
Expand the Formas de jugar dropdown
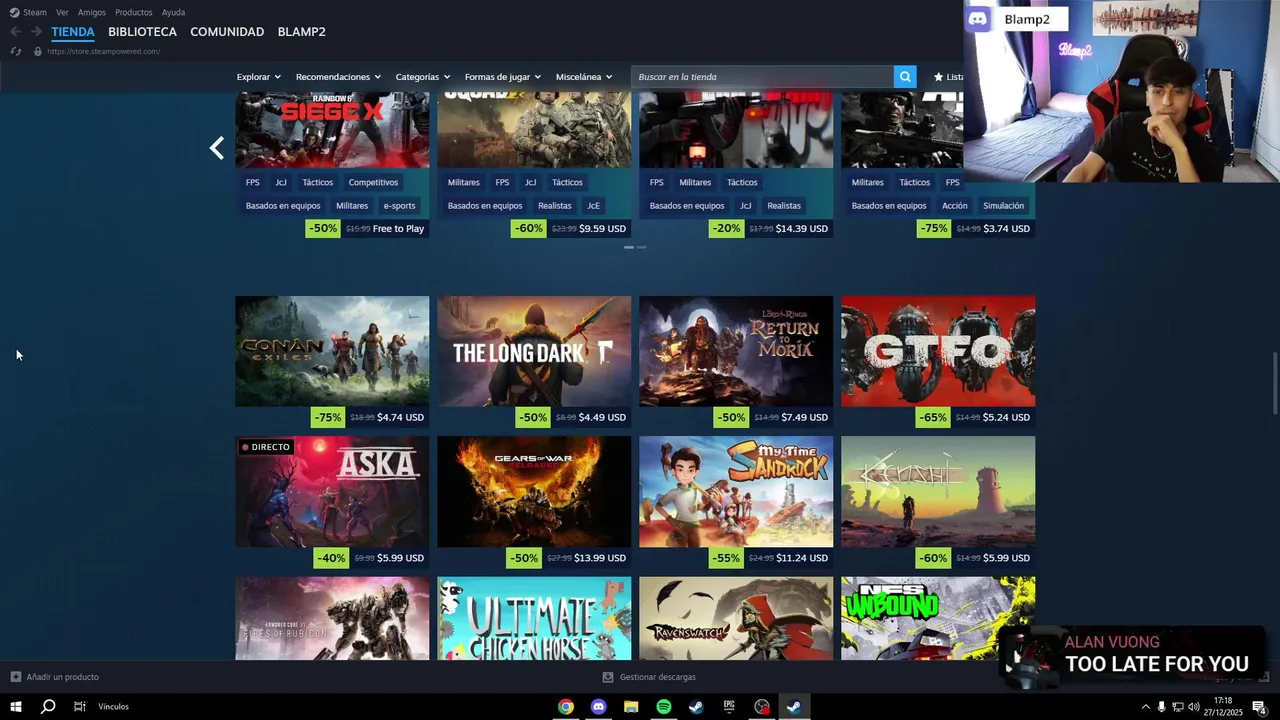tap(503, 77)
